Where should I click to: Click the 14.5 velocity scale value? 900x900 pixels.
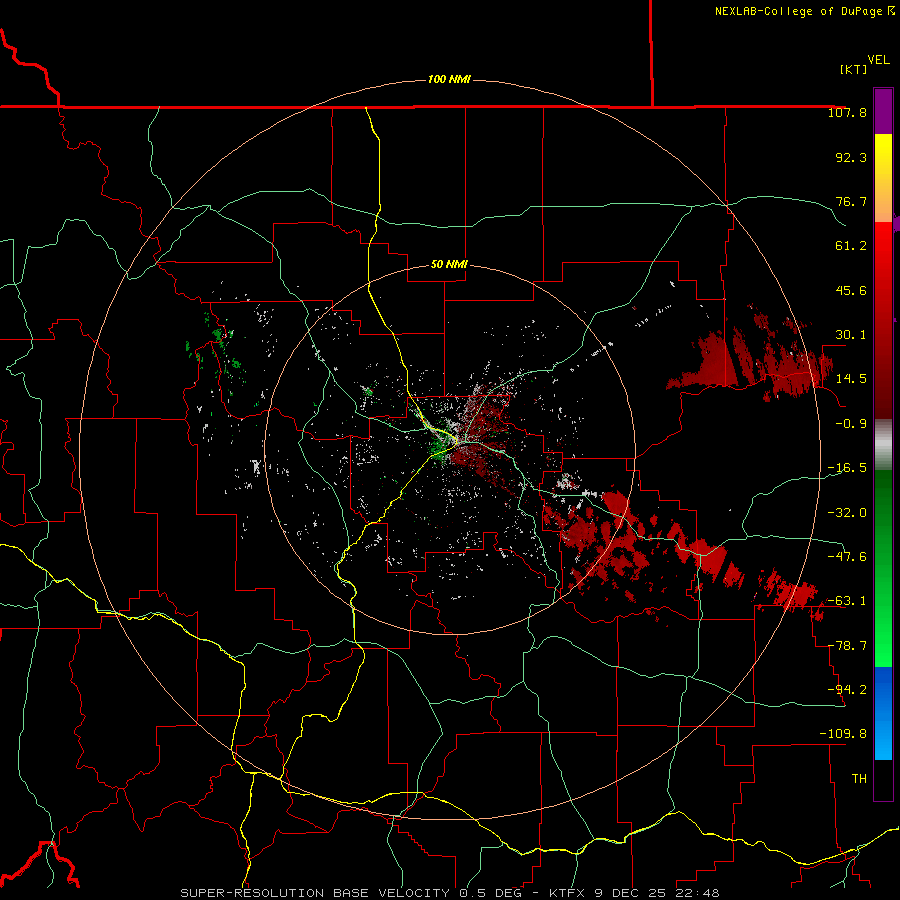[851, 379]
